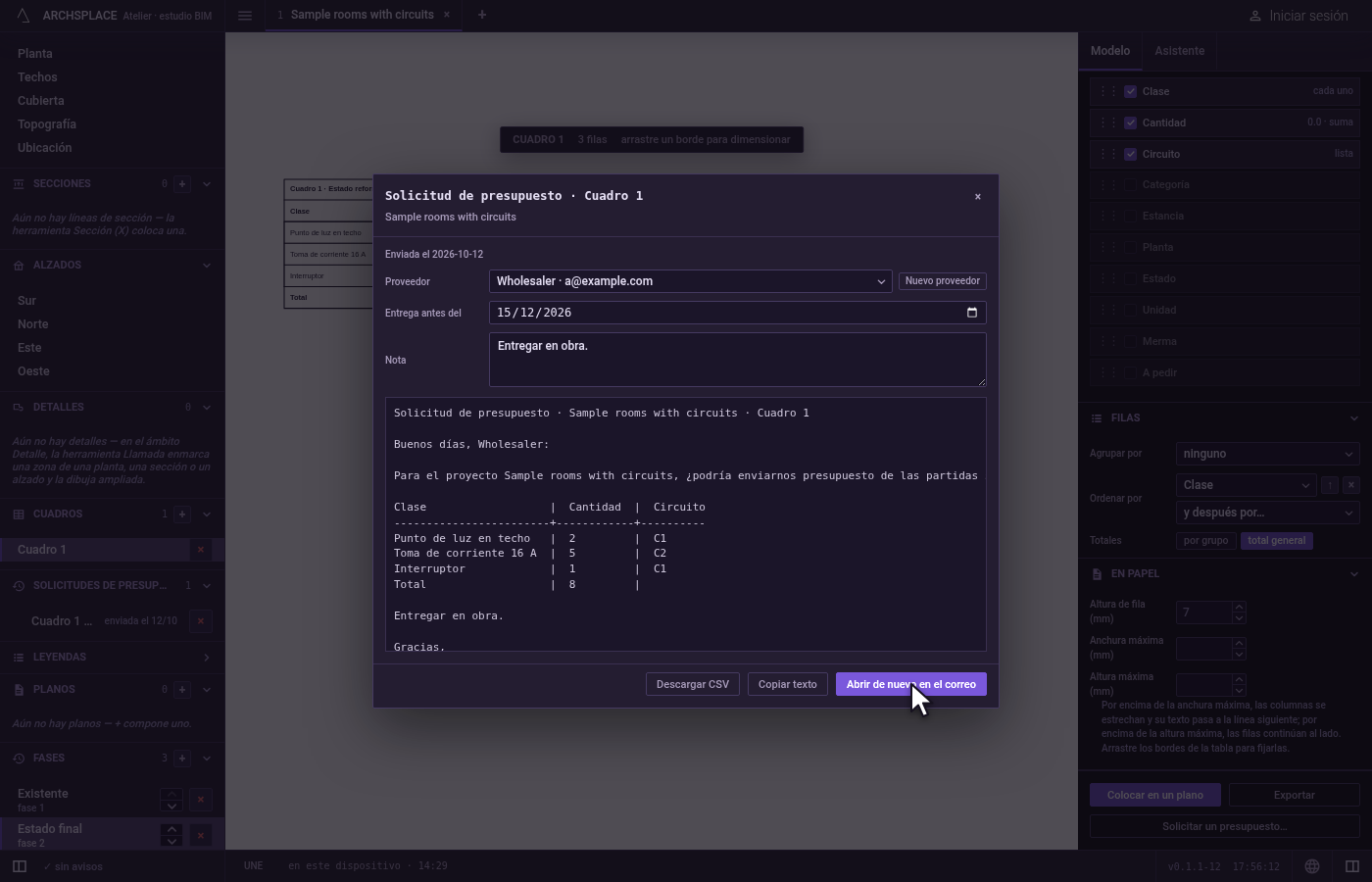Open the calendar picker in the date field
The height and width of the screenshot is (882, 1372).
coord(972,313)
